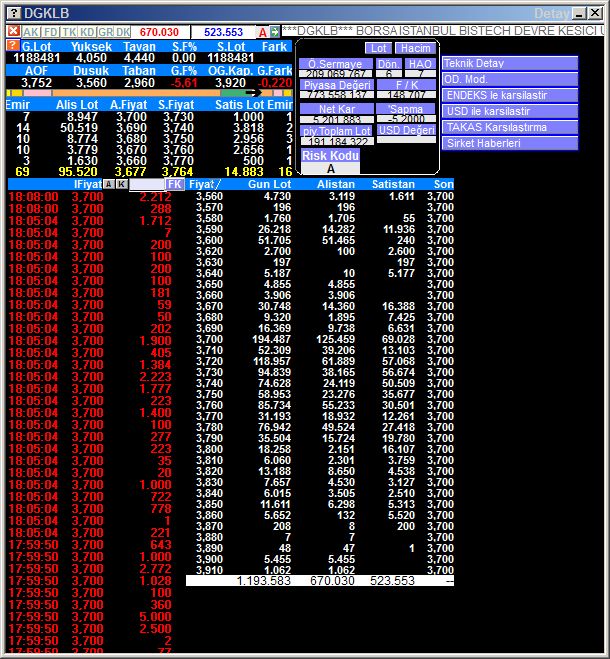Image resolution: width=610 pixels, height=659 pixels.
Task: Click the USD Değeri label
Action: (x=406, y=130)
